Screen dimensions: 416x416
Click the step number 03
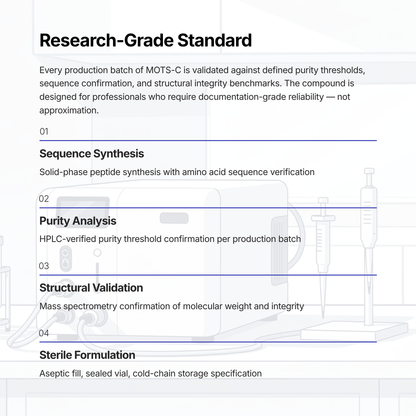[44, 266]
